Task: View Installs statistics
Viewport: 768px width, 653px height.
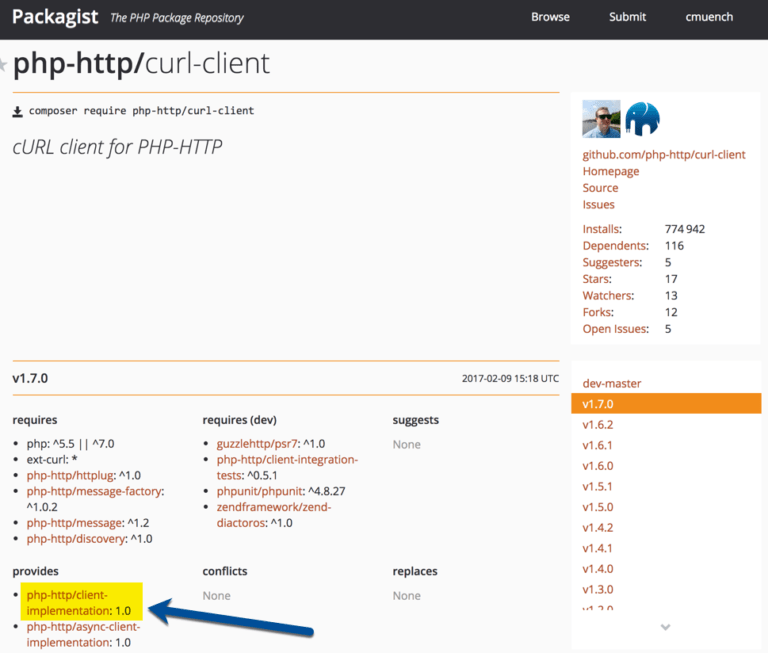Action: click(602, 229)
